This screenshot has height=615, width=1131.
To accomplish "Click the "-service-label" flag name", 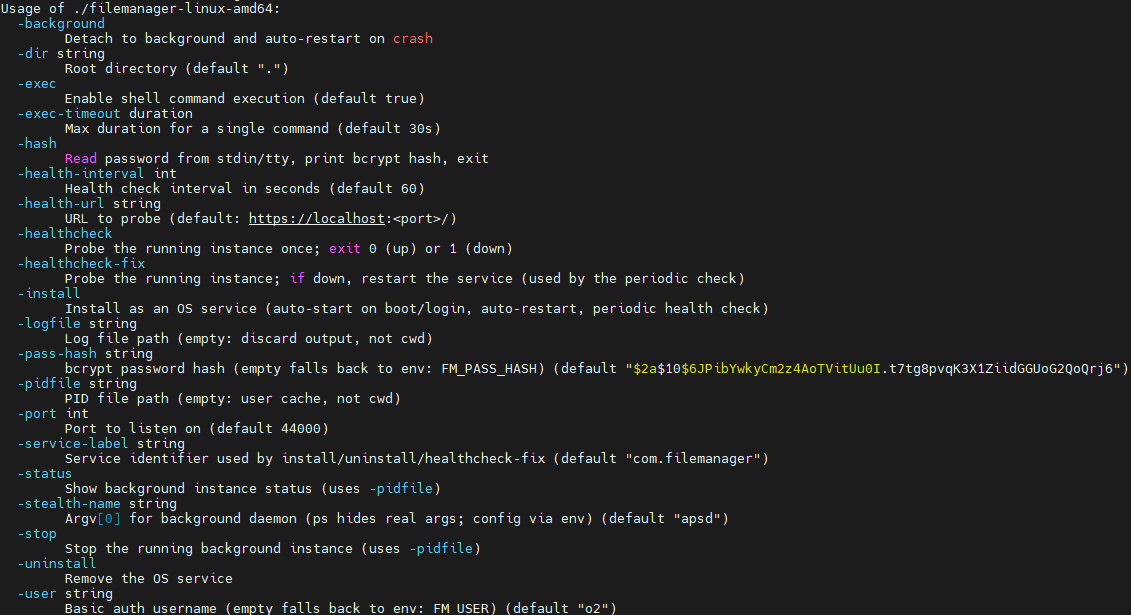I will pyautogui.click(x=73, y=443).
